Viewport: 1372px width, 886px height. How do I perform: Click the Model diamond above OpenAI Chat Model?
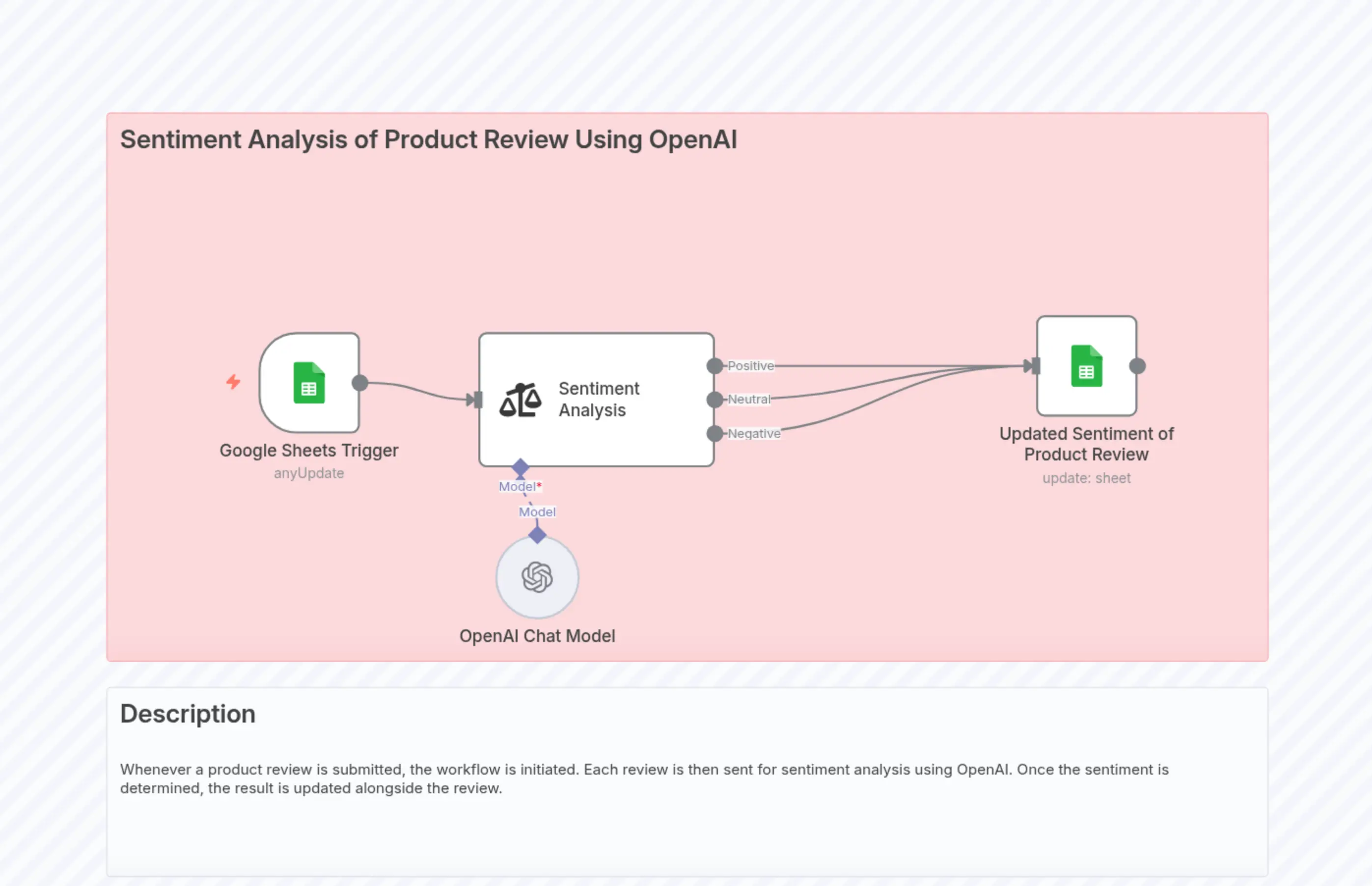[x=536, y=536]
